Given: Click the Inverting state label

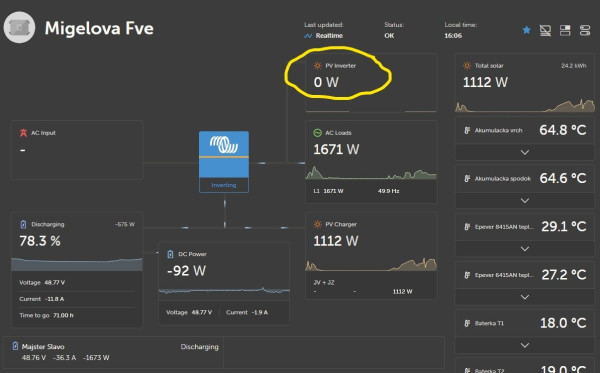Looking at the screenshot, I should 224,185.
